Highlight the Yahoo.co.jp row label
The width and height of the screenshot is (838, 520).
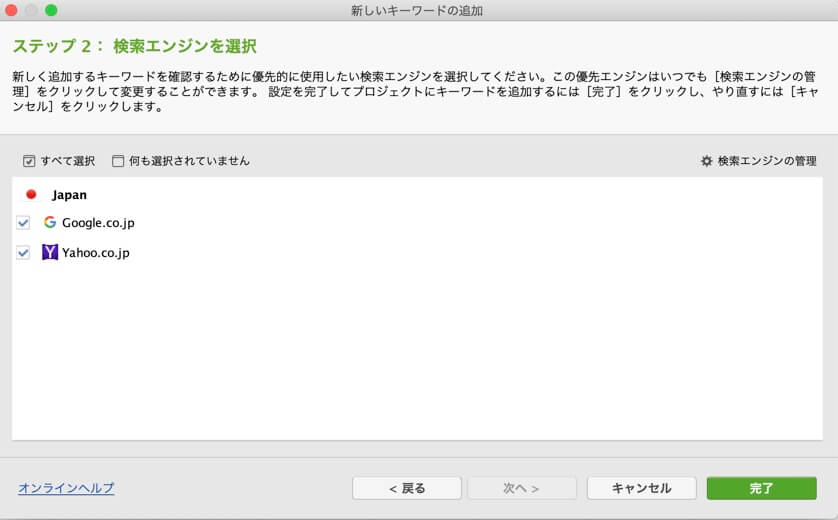[x=96, y=253]
